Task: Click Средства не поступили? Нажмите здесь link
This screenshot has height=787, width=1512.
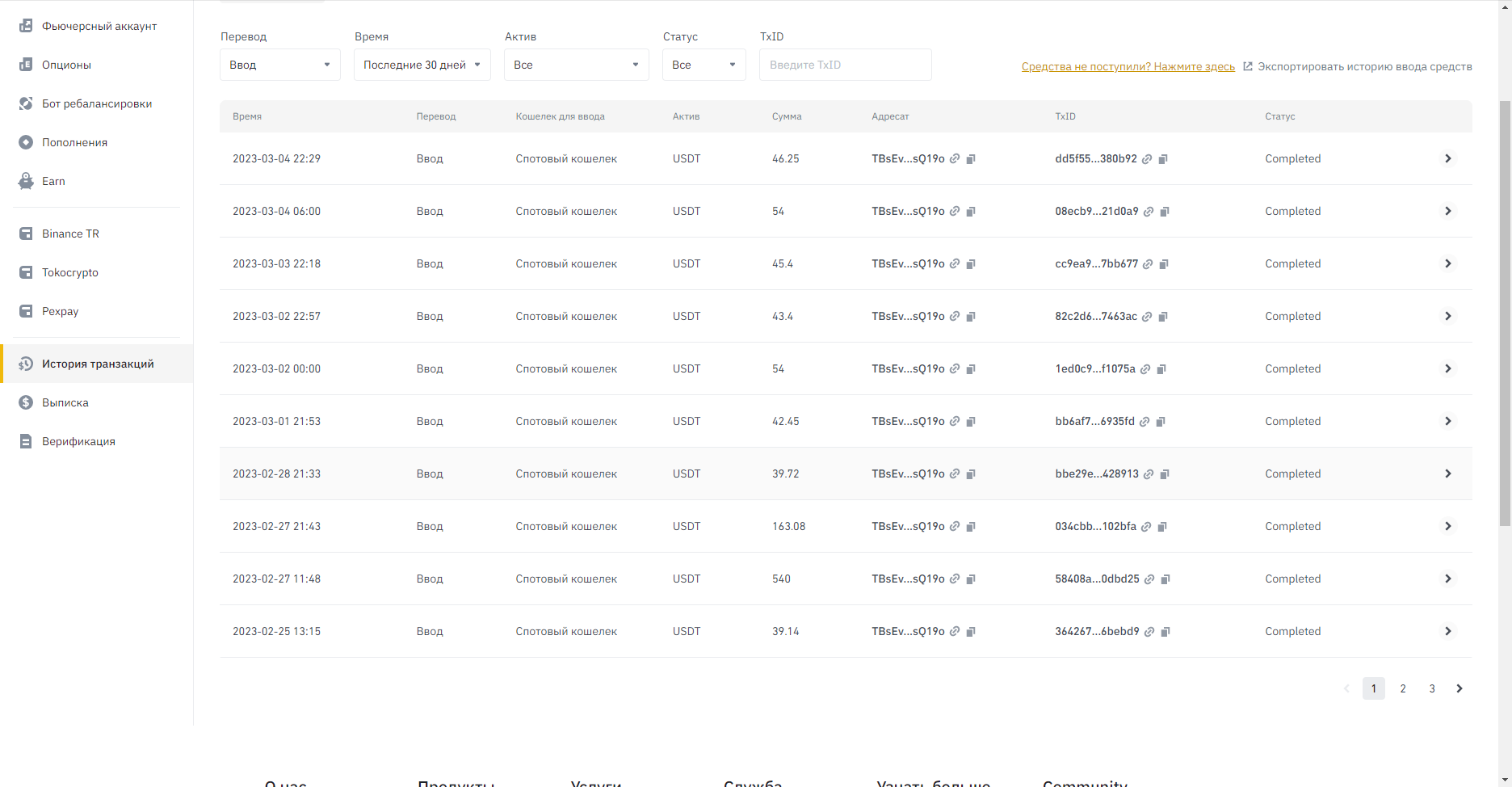Action: click(1128, 66)
